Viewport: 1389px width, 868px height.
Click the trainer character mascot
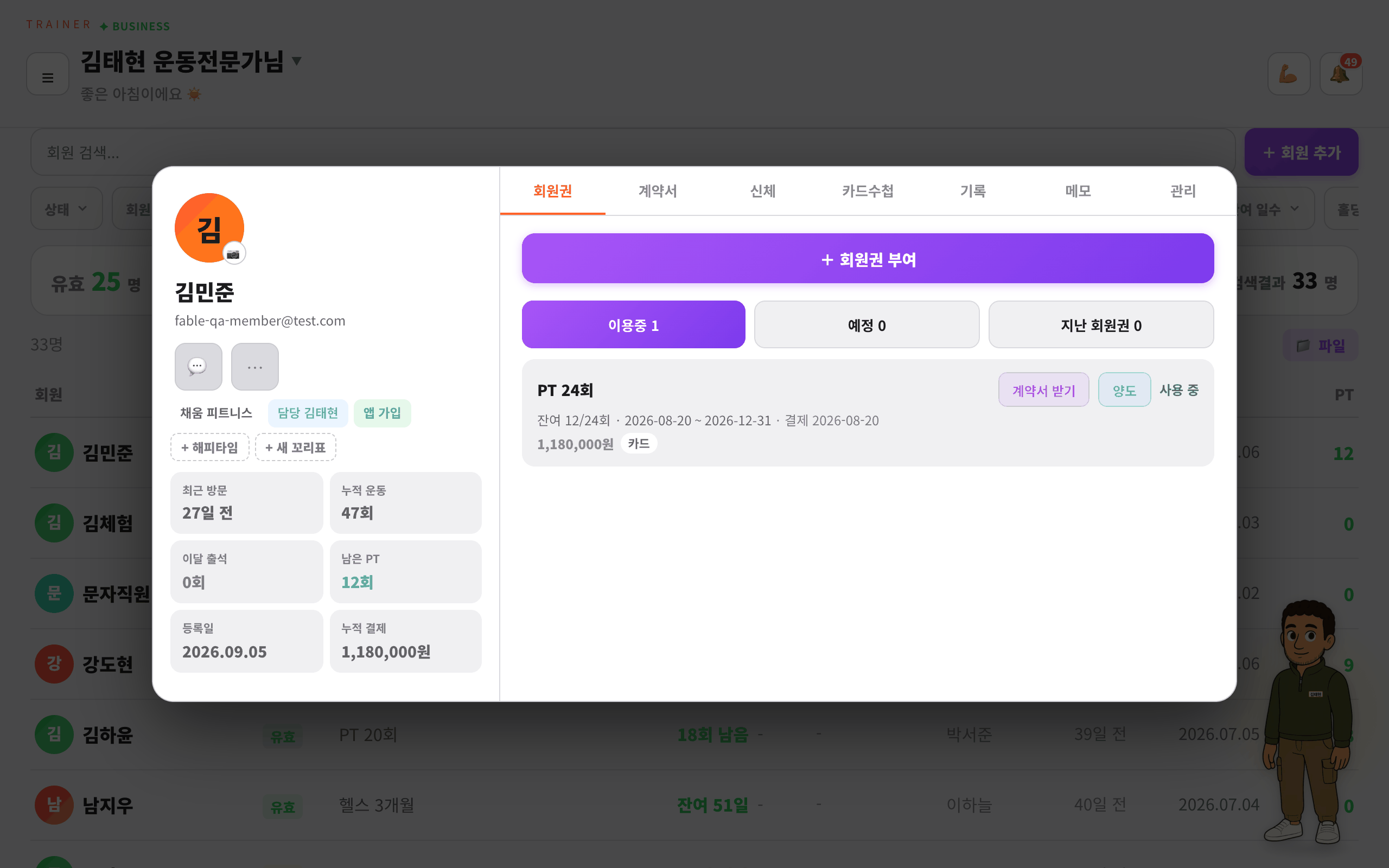(x=1309, y=722)
